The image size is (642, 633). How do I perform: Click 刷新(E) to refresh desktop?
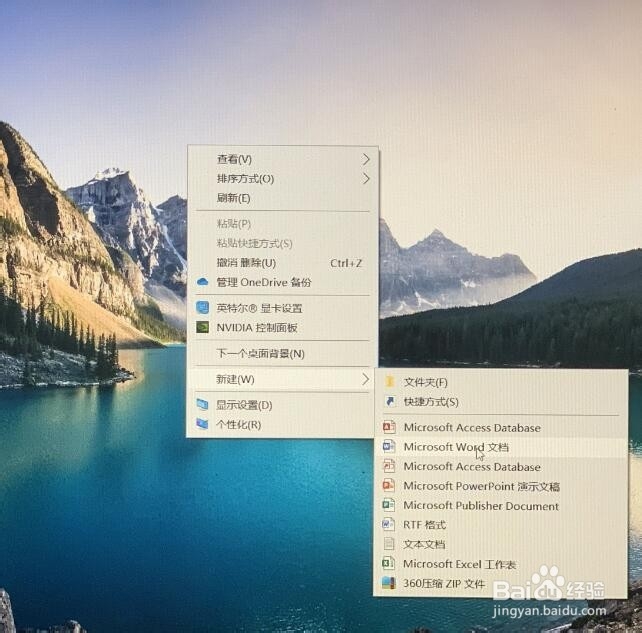tap(283, 199)
